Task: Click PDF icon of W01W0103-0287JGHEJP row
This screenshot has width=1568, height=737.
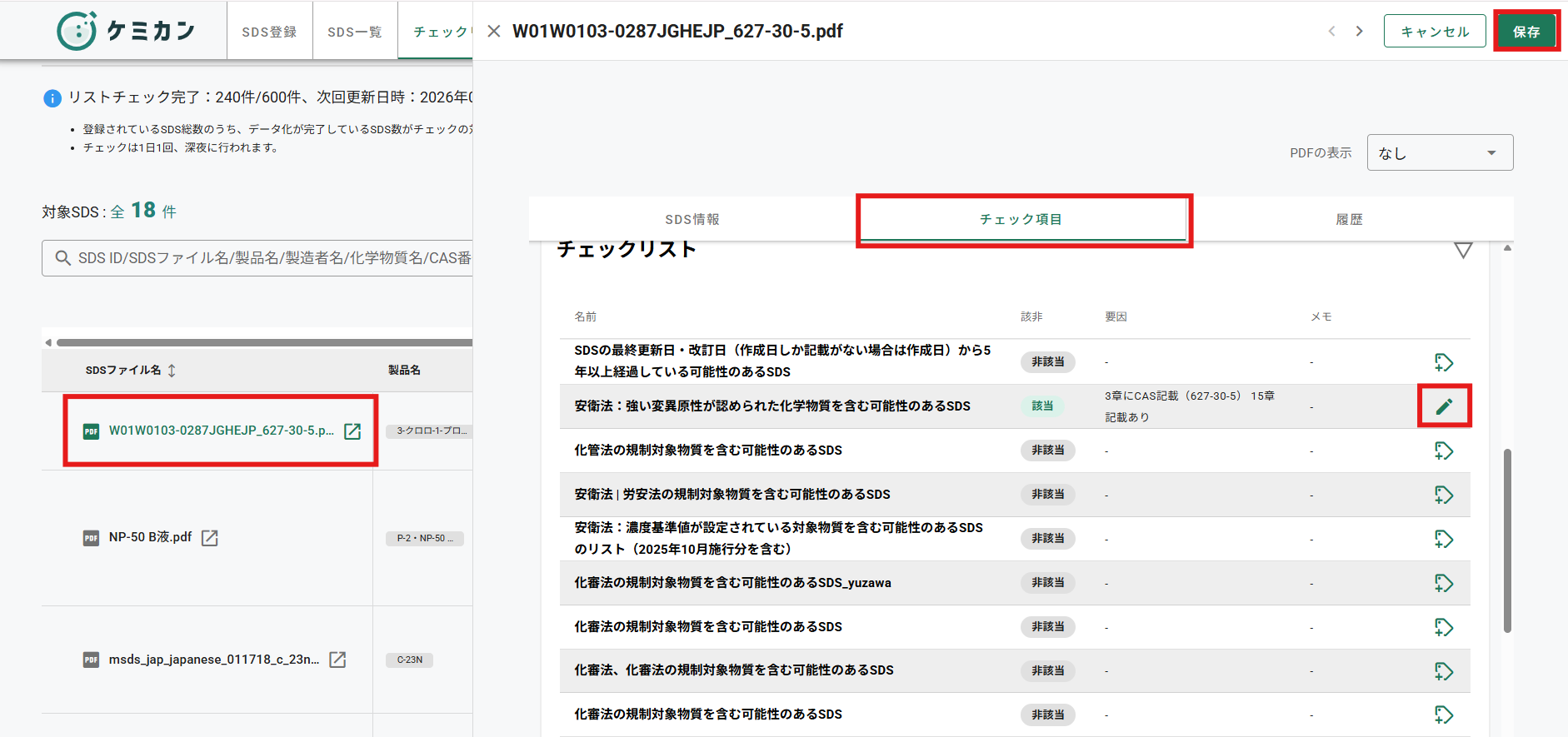Action: click(91, 431)
